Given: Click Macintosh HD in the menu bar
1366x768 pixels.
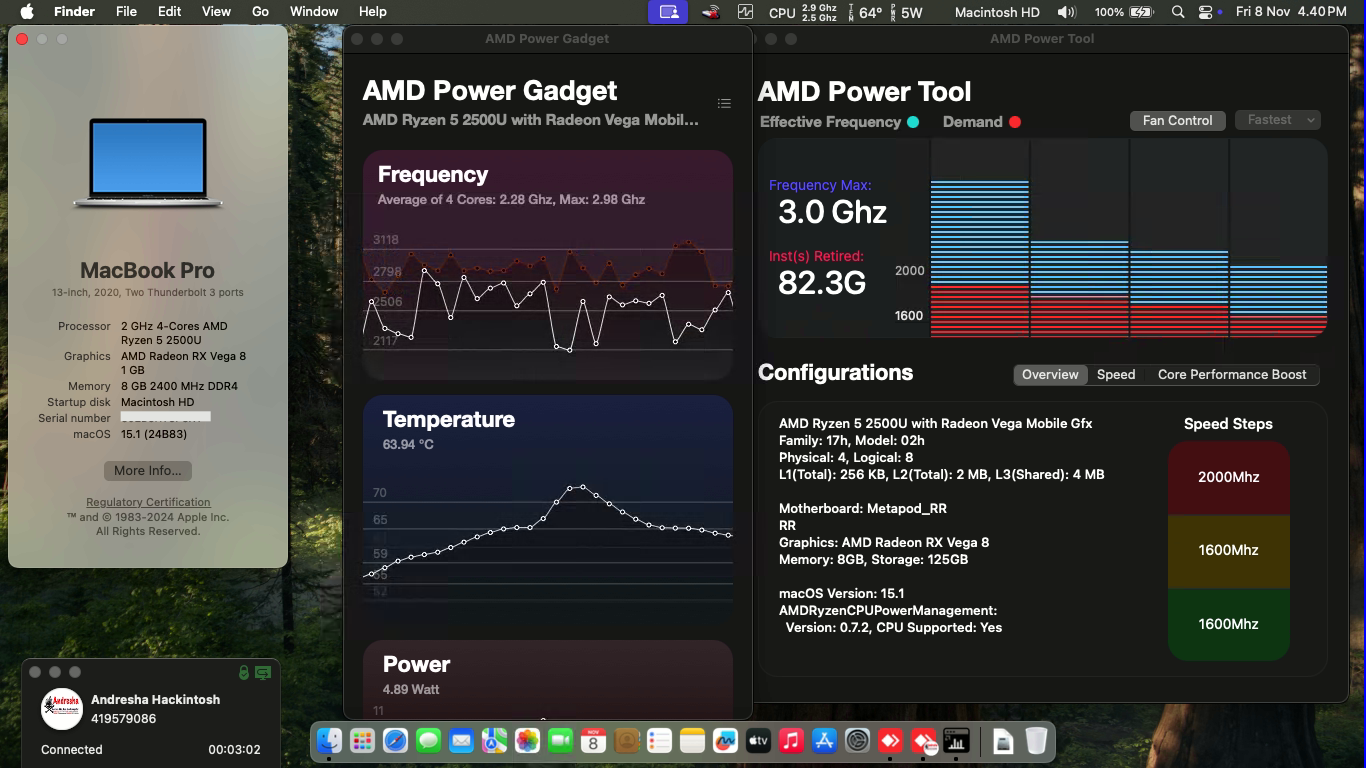Looking at the screenshot, I should [997, 12].
